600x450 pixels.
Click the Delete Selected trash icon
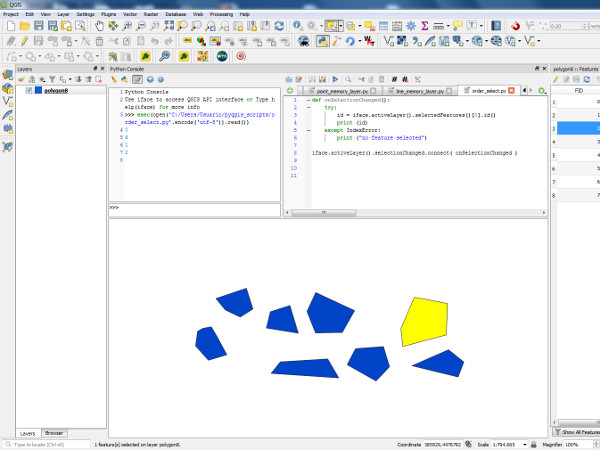[99, 41]
